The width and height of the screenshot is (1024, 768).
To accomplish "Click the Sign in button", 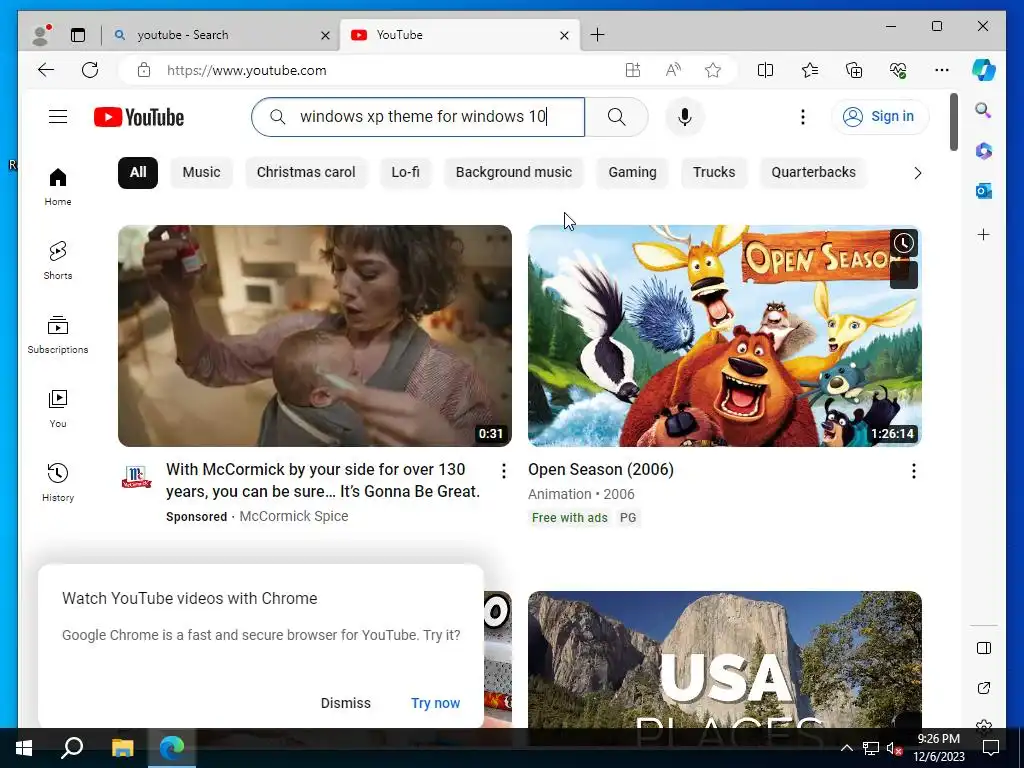I will (880, 117).
